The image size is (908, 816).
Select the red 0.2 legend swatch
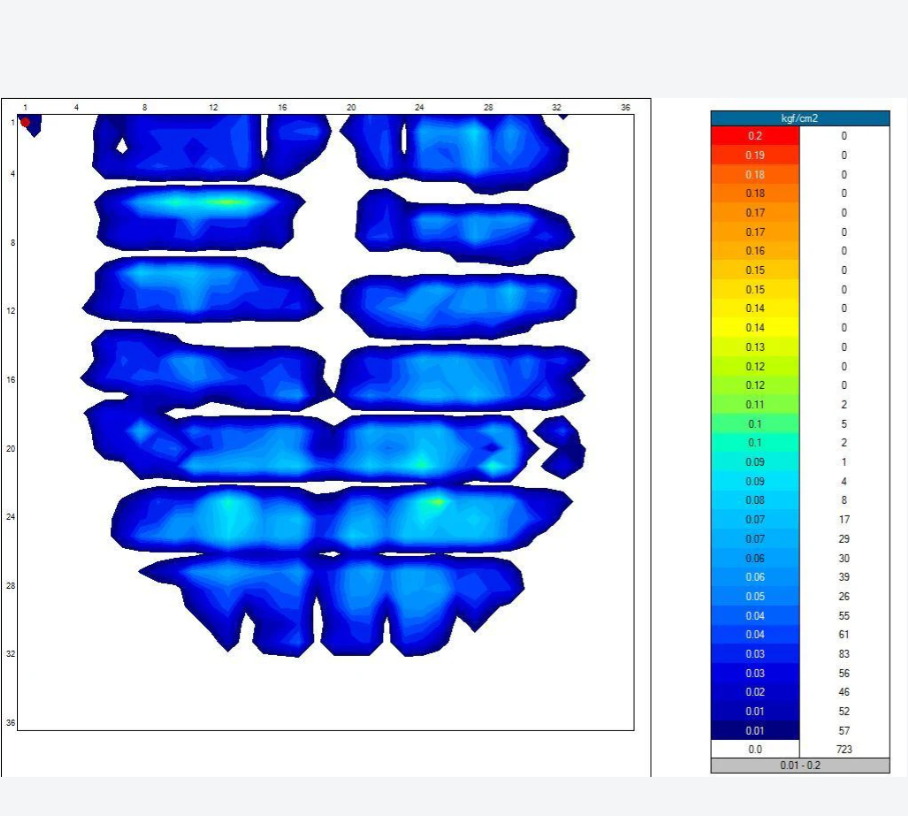(755, 136)
